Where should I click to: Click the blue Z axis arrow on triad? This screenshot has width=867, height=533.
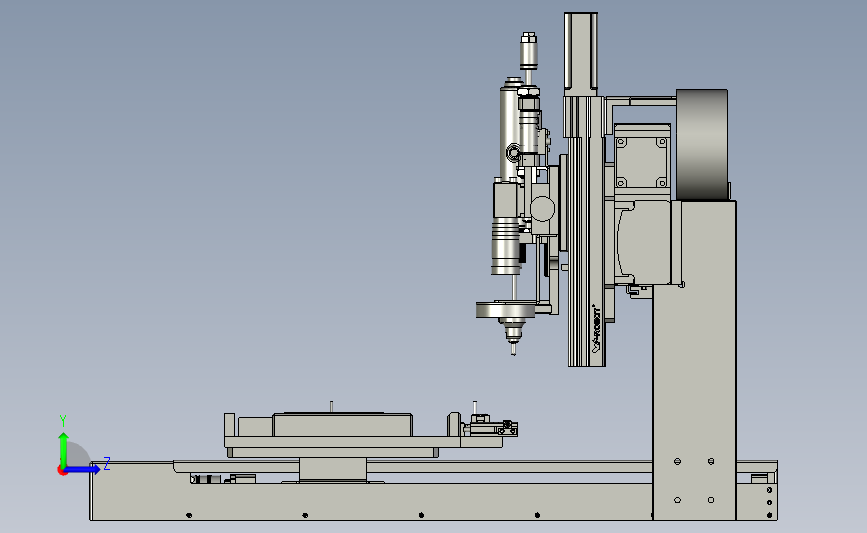tap(83, 470)
